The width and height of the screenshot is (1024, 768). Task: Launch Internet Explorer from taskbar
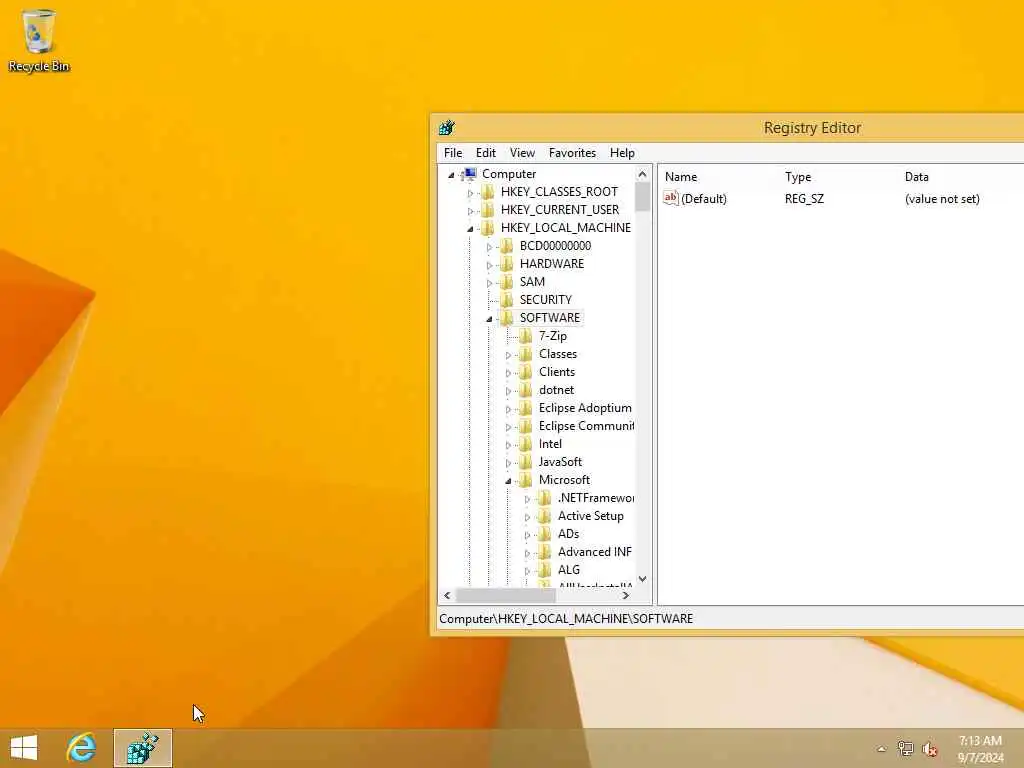(x=82, y=748)
